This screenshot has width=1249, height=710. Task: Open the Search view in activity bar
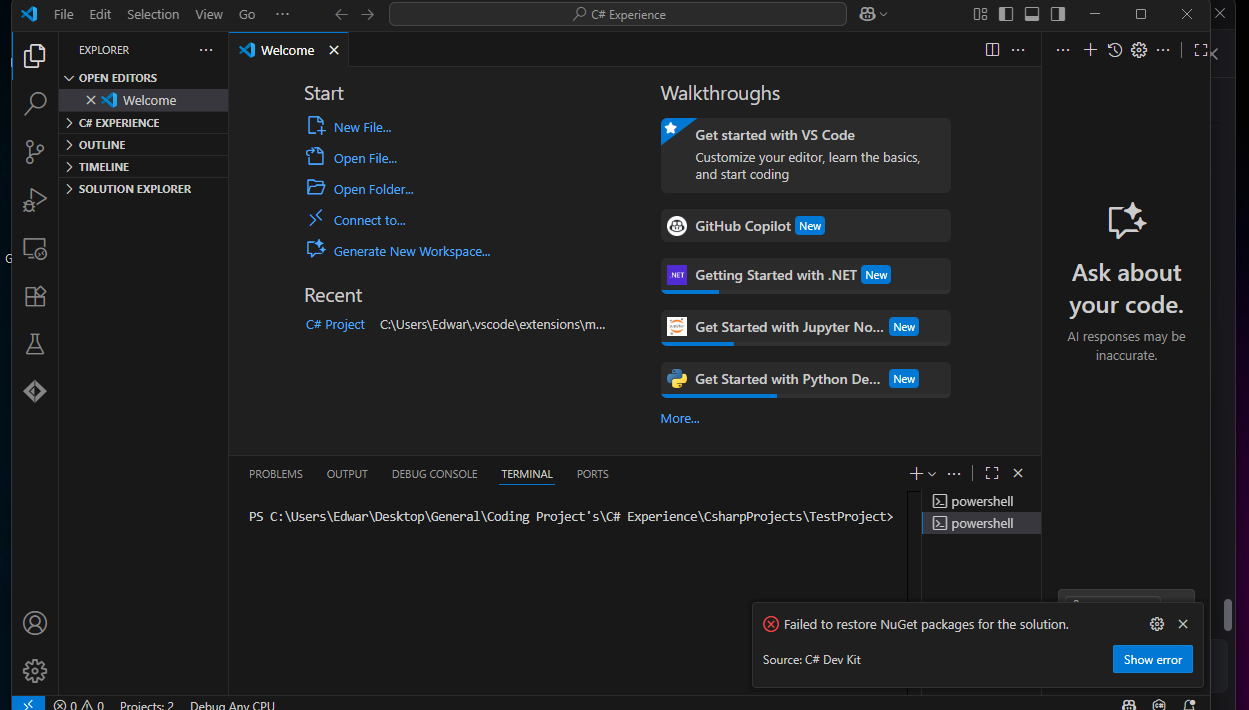point(35,103)
